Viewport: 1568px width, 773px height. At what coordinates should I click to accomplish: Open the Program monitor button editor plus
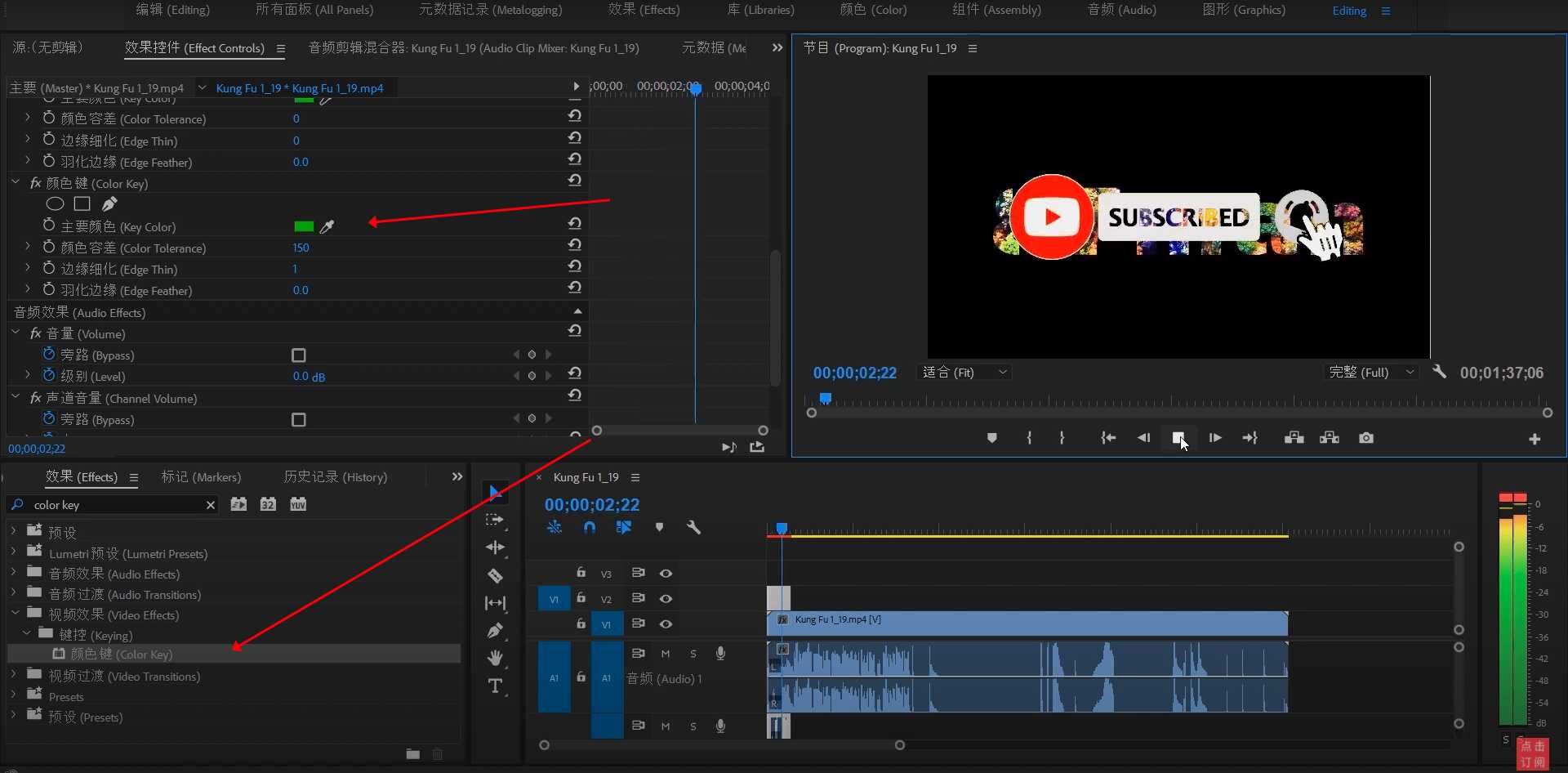(x=1535, y=439)
